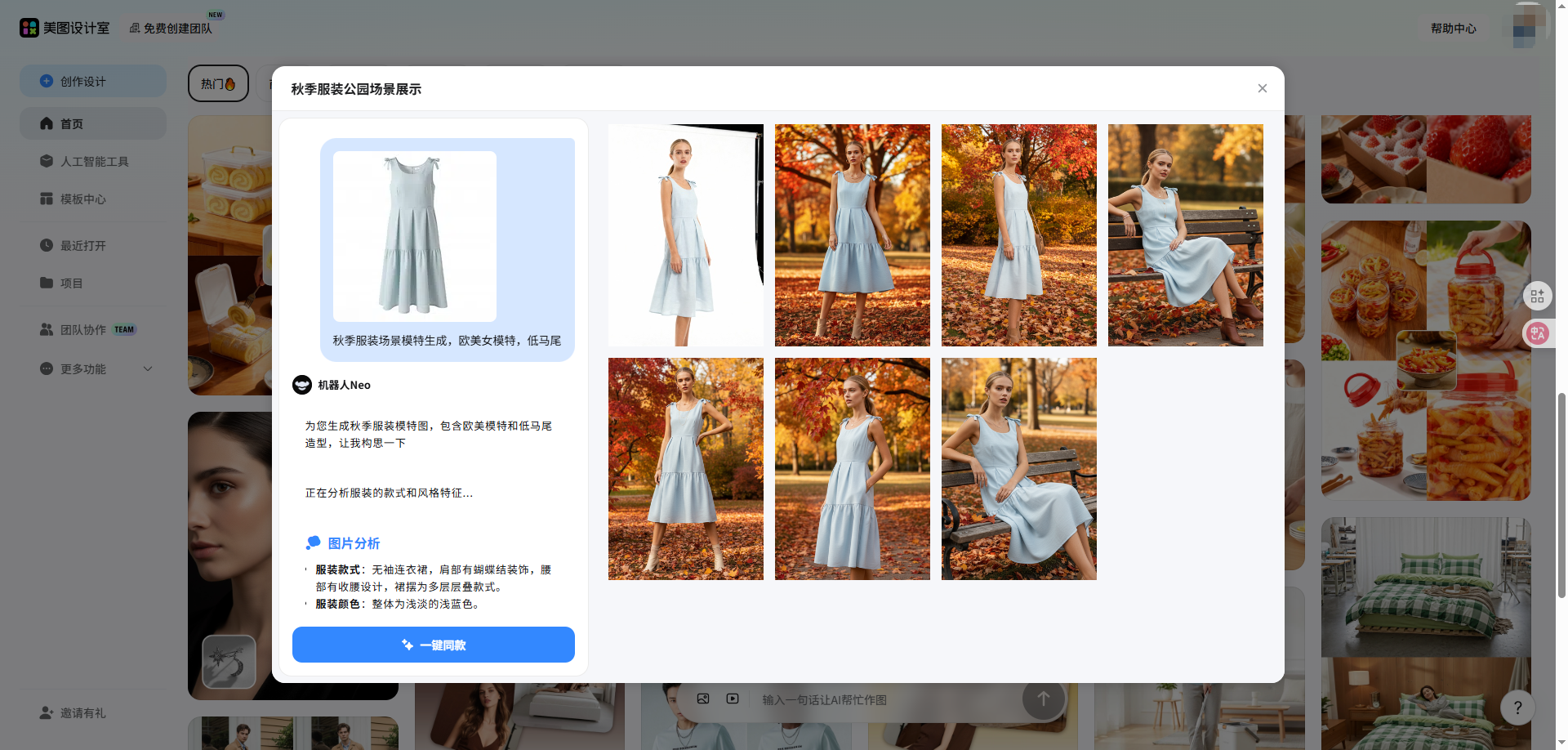Close the autumn clothing showcase dialog
The image size is (1568, 750).
(x=1262, y=88)
